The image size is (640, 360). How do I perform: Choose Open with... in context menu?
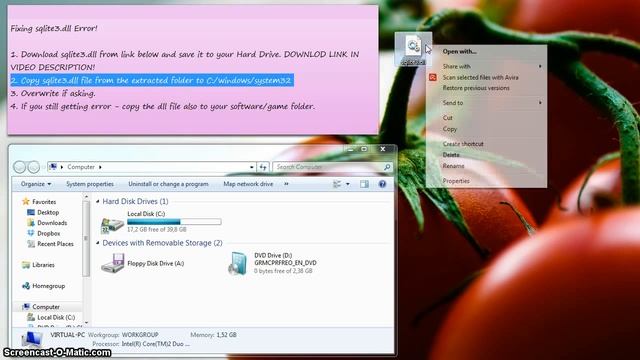click(x=460, y=51)
